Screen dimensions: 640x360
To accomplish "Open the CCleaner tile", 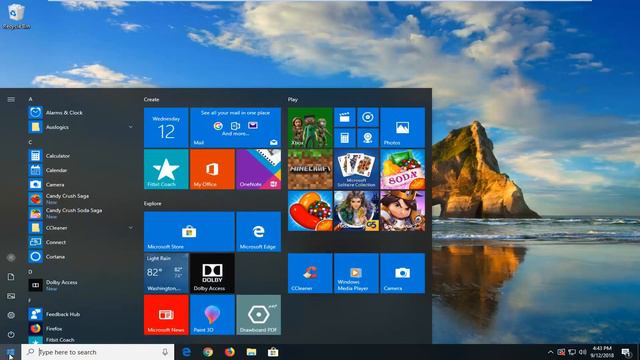I will tap(310, 273).
